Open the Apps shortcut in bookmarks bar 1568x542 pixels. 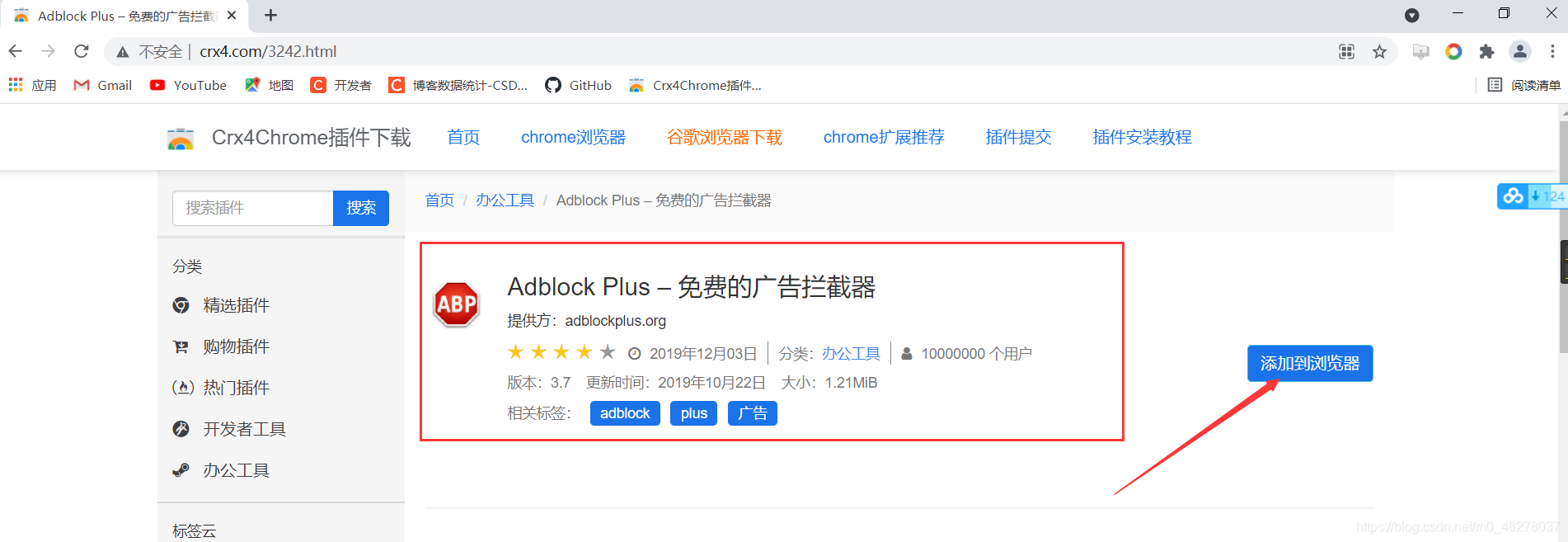click(x=32, y=85)
